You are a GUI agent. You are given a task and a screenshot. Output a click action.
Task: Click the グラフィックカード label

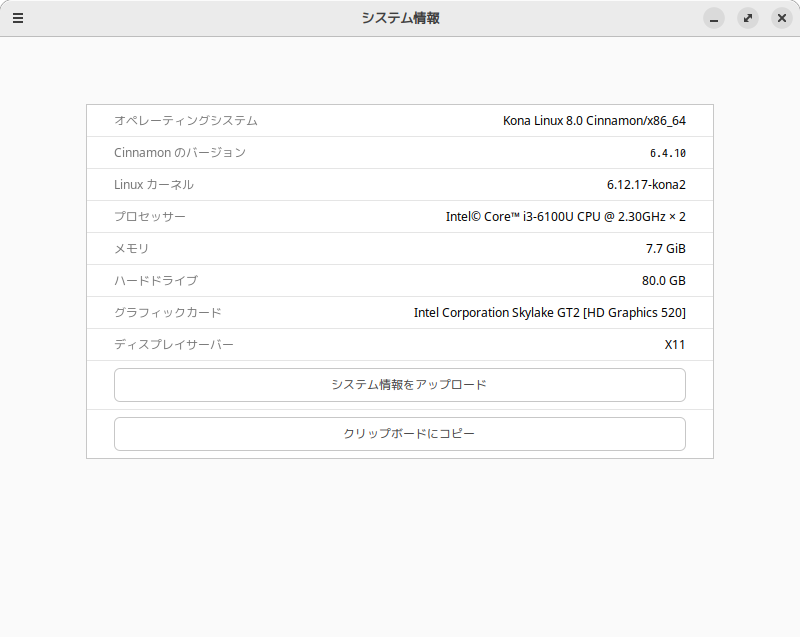click(168, 313)
